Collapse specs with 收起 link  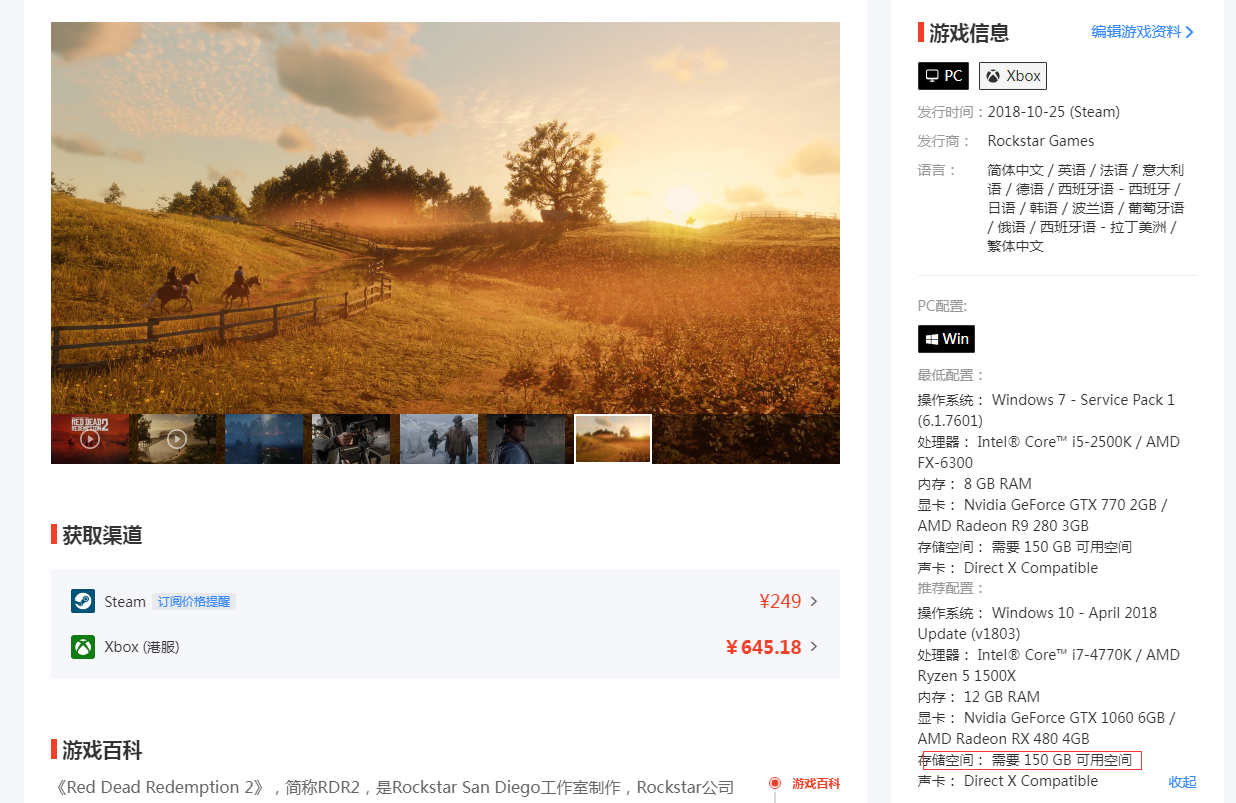click(1182, 782)
